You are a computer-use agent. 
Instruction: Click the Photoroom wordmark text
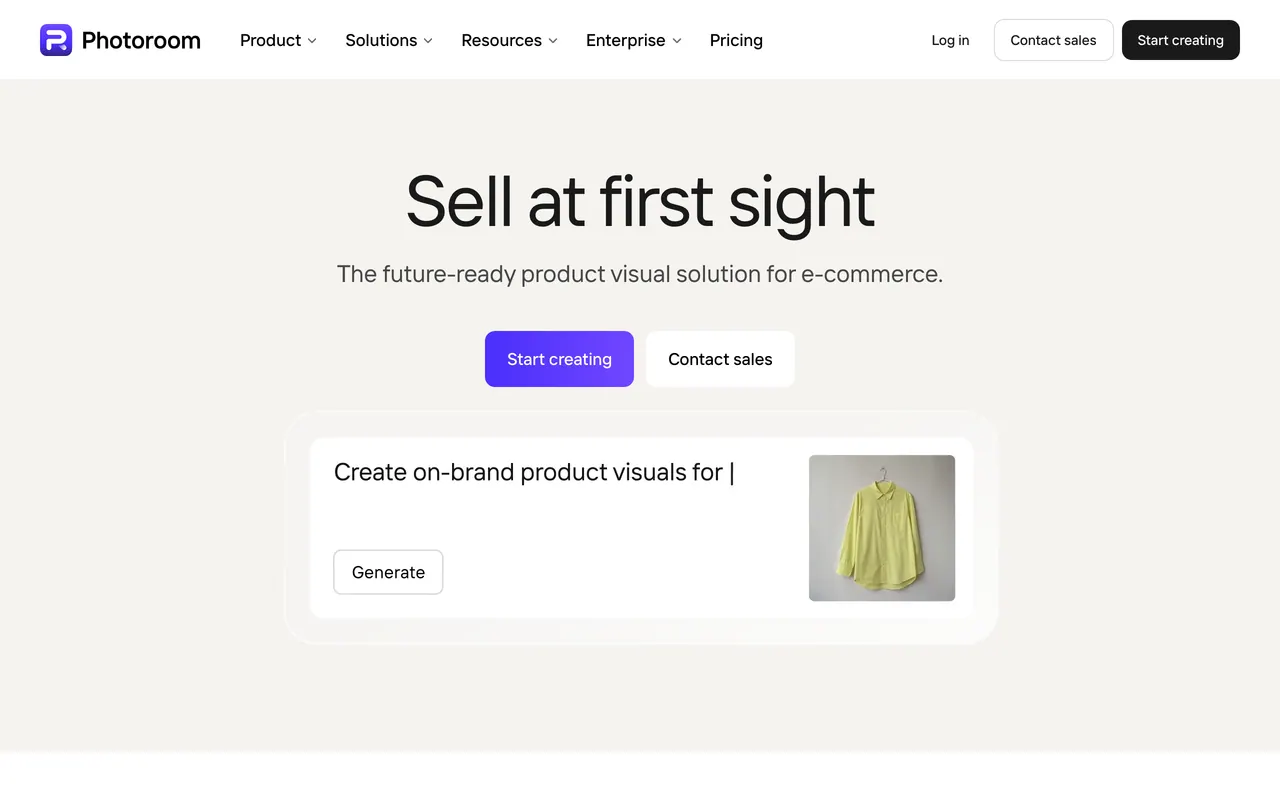[x=141, y=40]
